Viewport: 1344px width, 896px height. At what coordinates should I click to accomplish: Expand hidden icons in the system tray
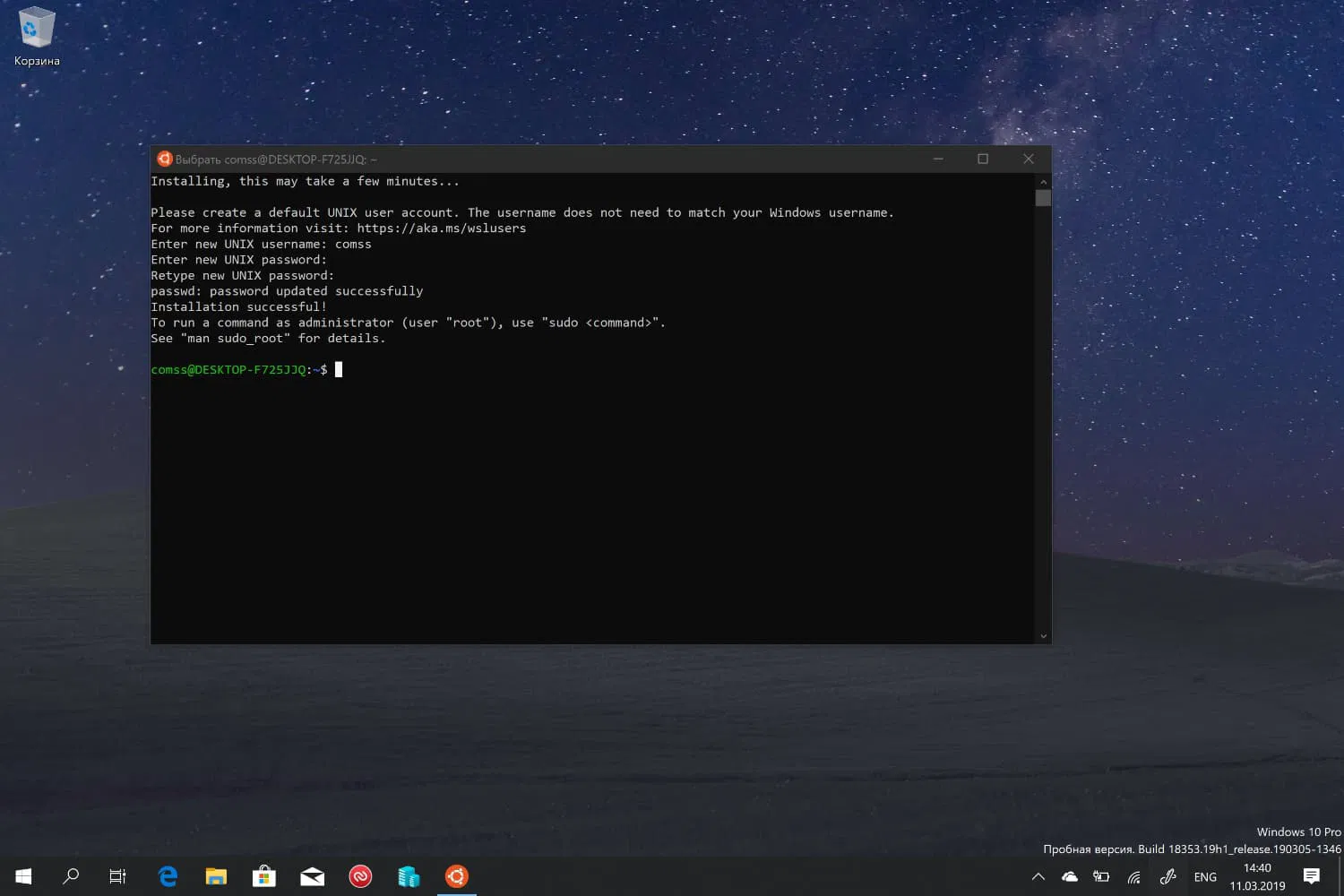pos(1038,876)
